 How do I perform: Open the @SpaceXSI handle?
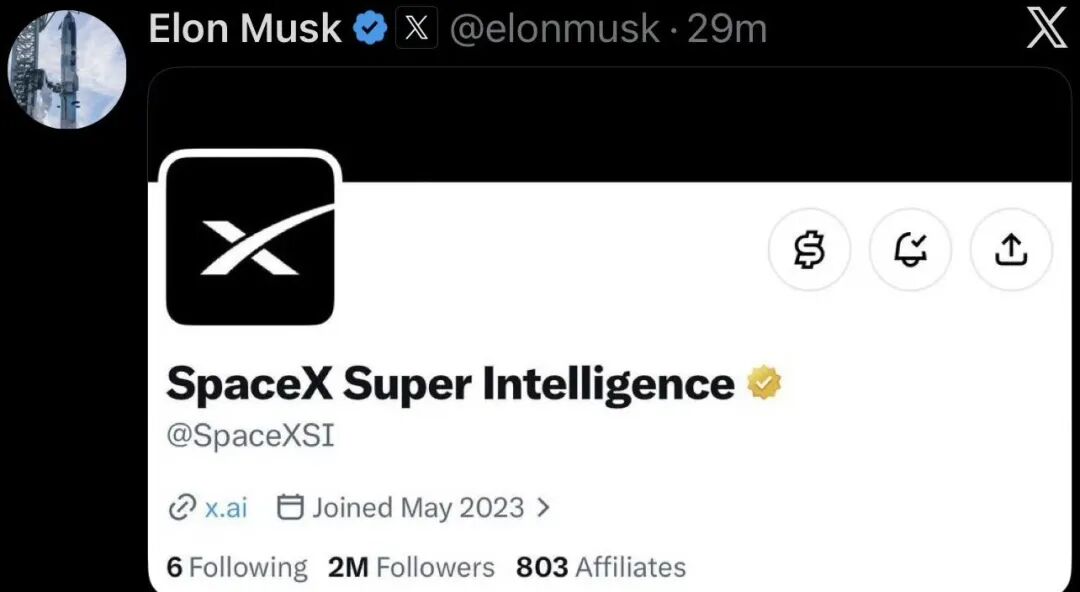coord(250,436)
